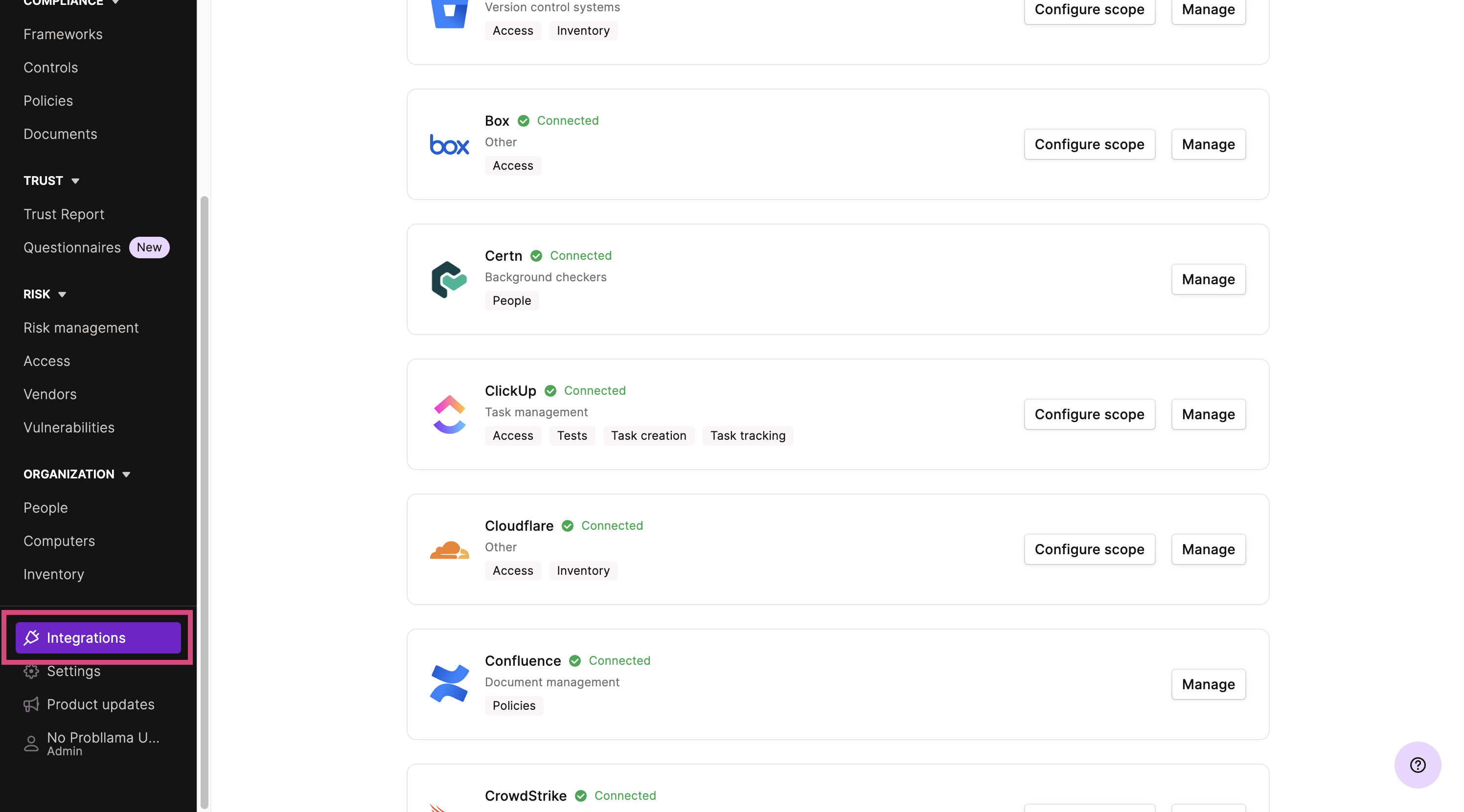Click CrowdStrike connected green checkmark
1464x812 pixels.
(x=580, y=795)
